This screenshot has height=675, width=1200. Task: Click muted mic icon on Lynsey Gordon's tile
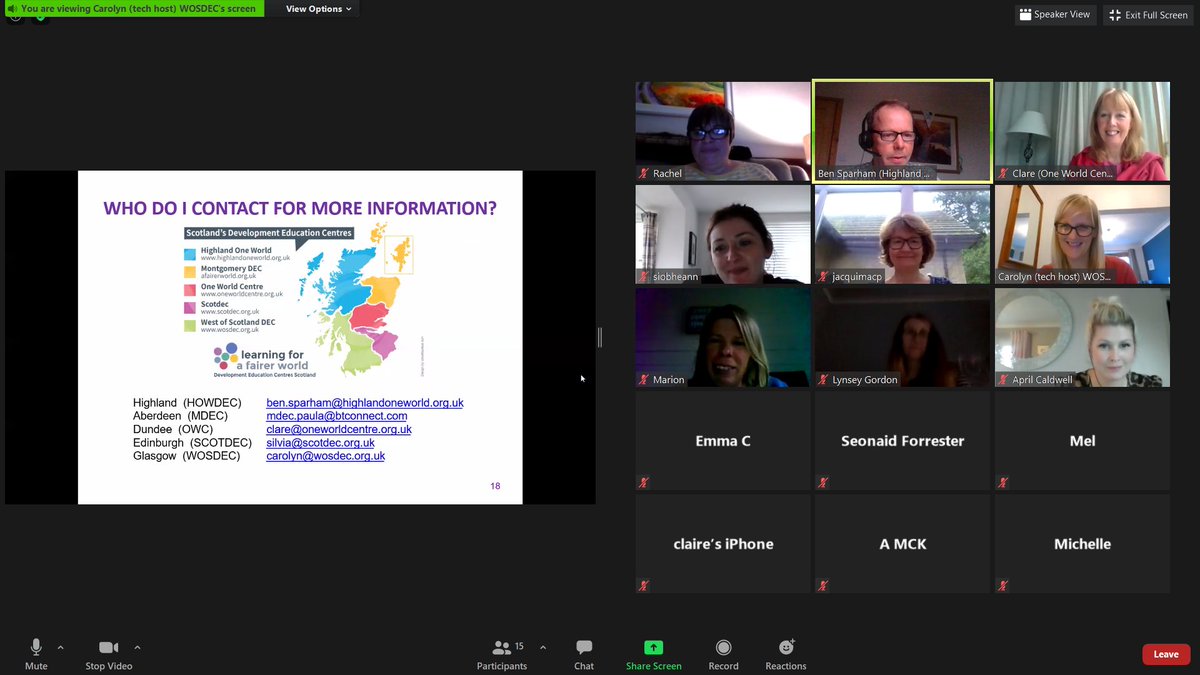pyautogui.click(x=823, y=379)
